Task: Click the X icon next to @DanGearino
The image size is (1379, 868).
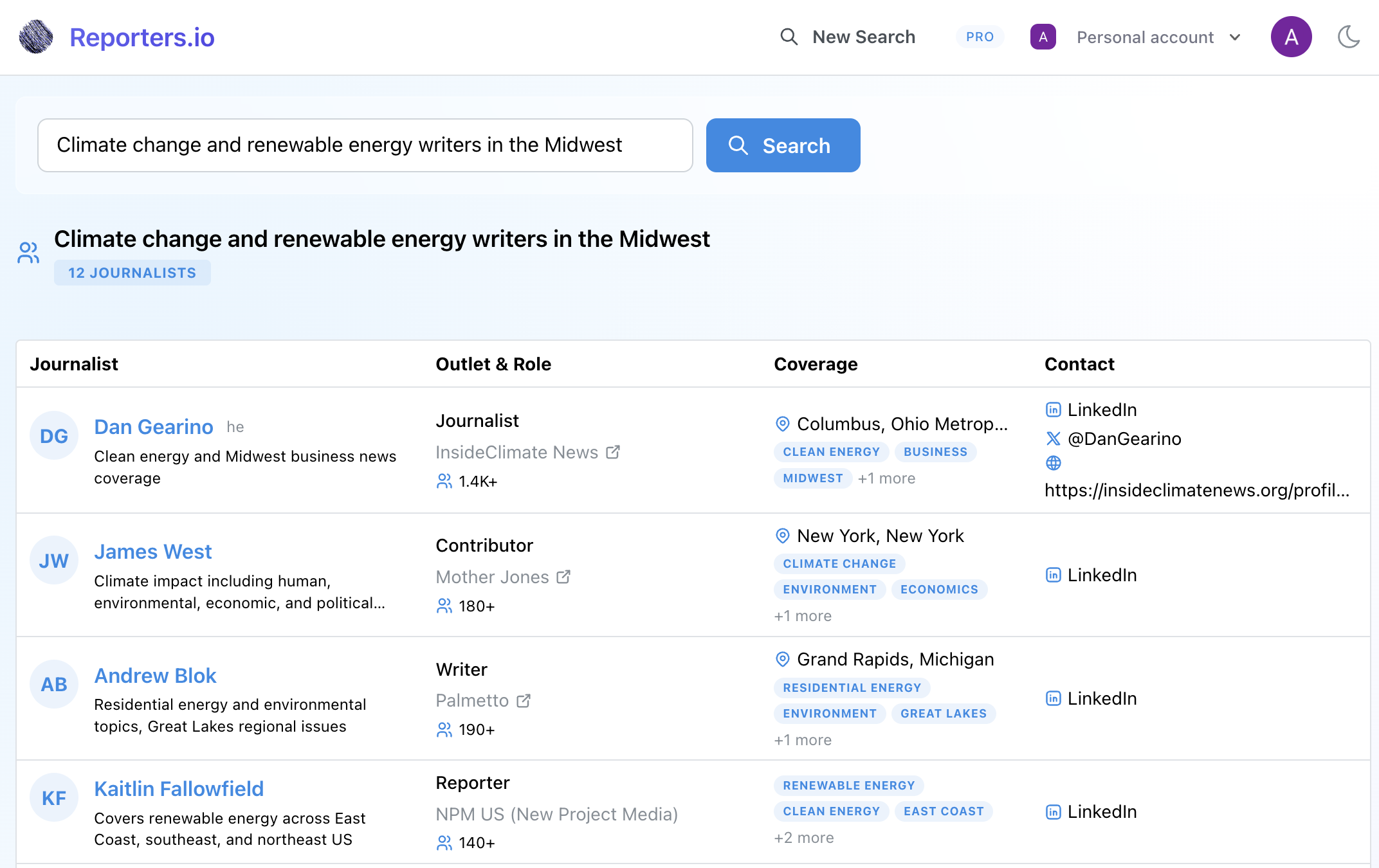Action: pyautogui.click(x=1053, y=439)
